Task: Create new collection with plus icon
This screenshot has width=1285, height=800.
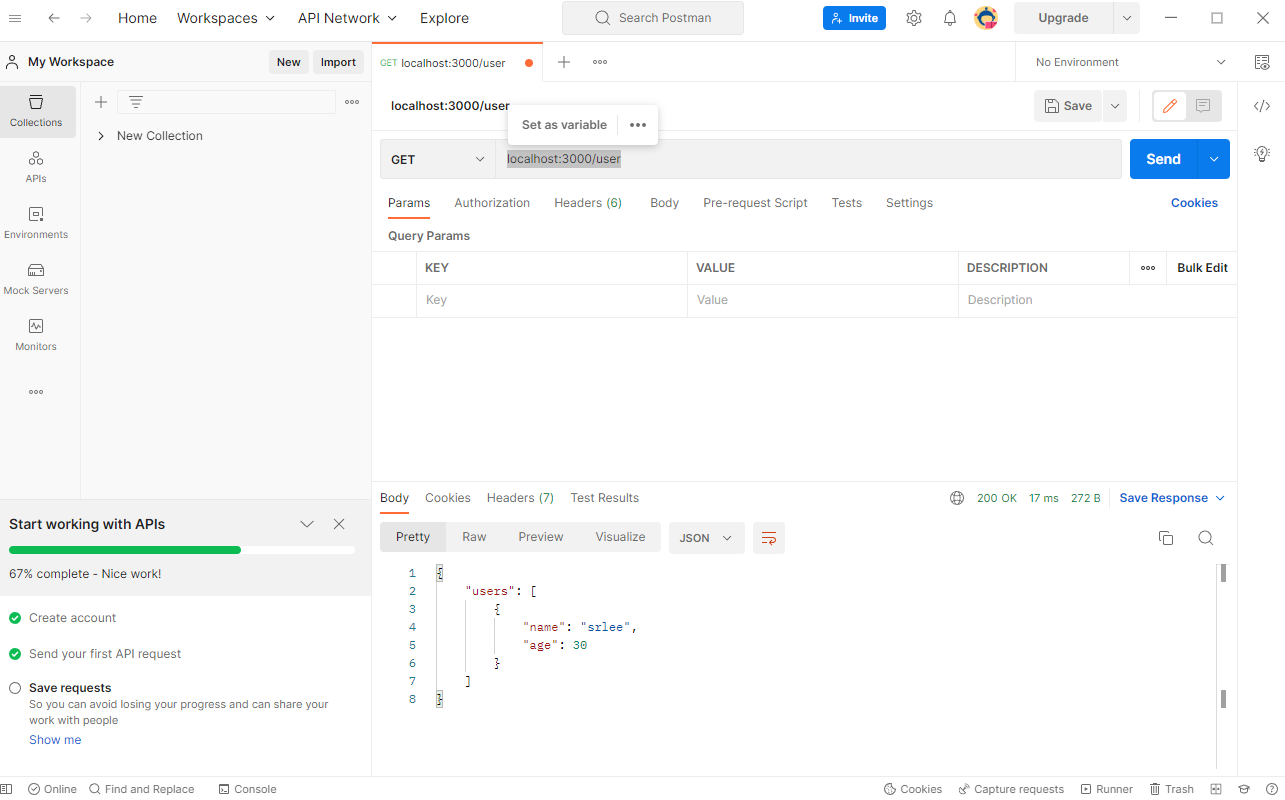Action: point(101,102)
